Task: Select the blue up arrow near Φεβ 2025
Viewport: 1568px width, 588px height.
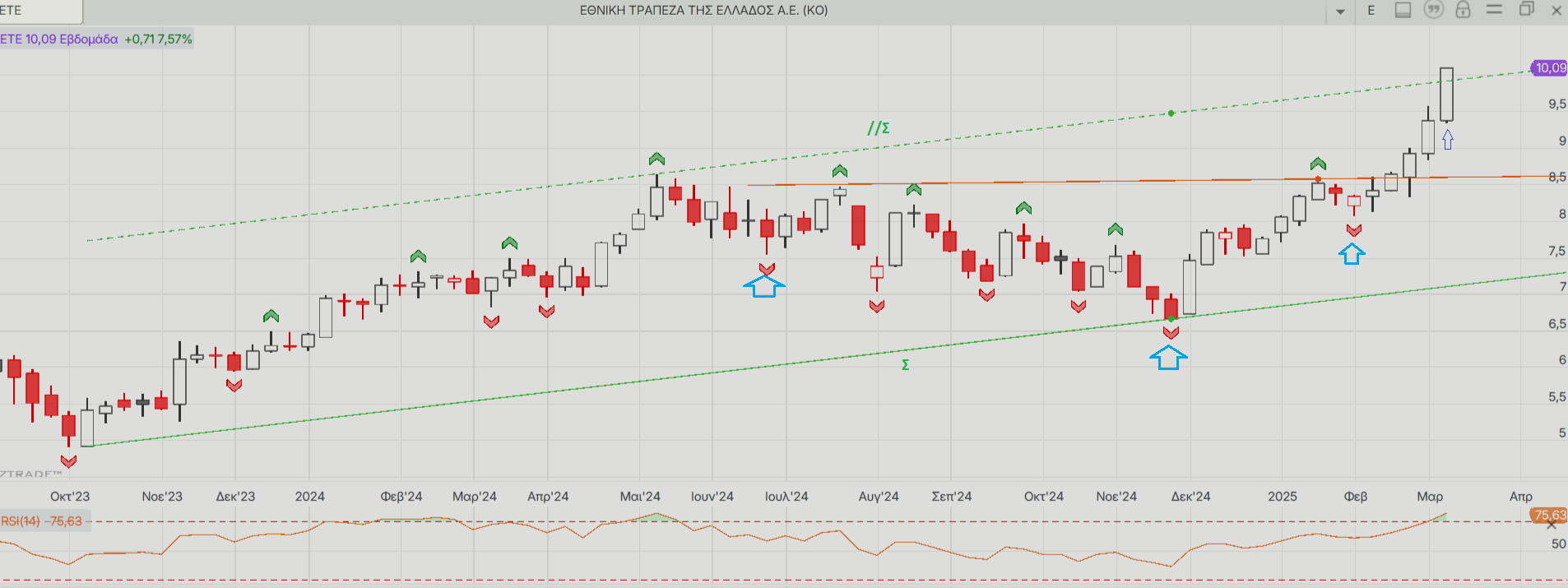Action: 1352,254
